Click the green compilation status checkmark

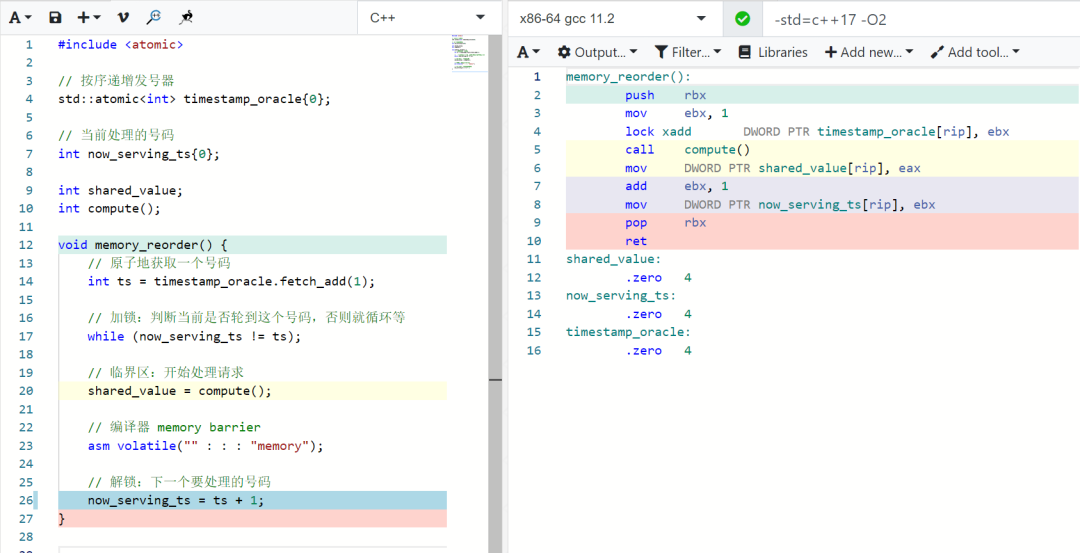pyautogui.click(x=742, y=19)
